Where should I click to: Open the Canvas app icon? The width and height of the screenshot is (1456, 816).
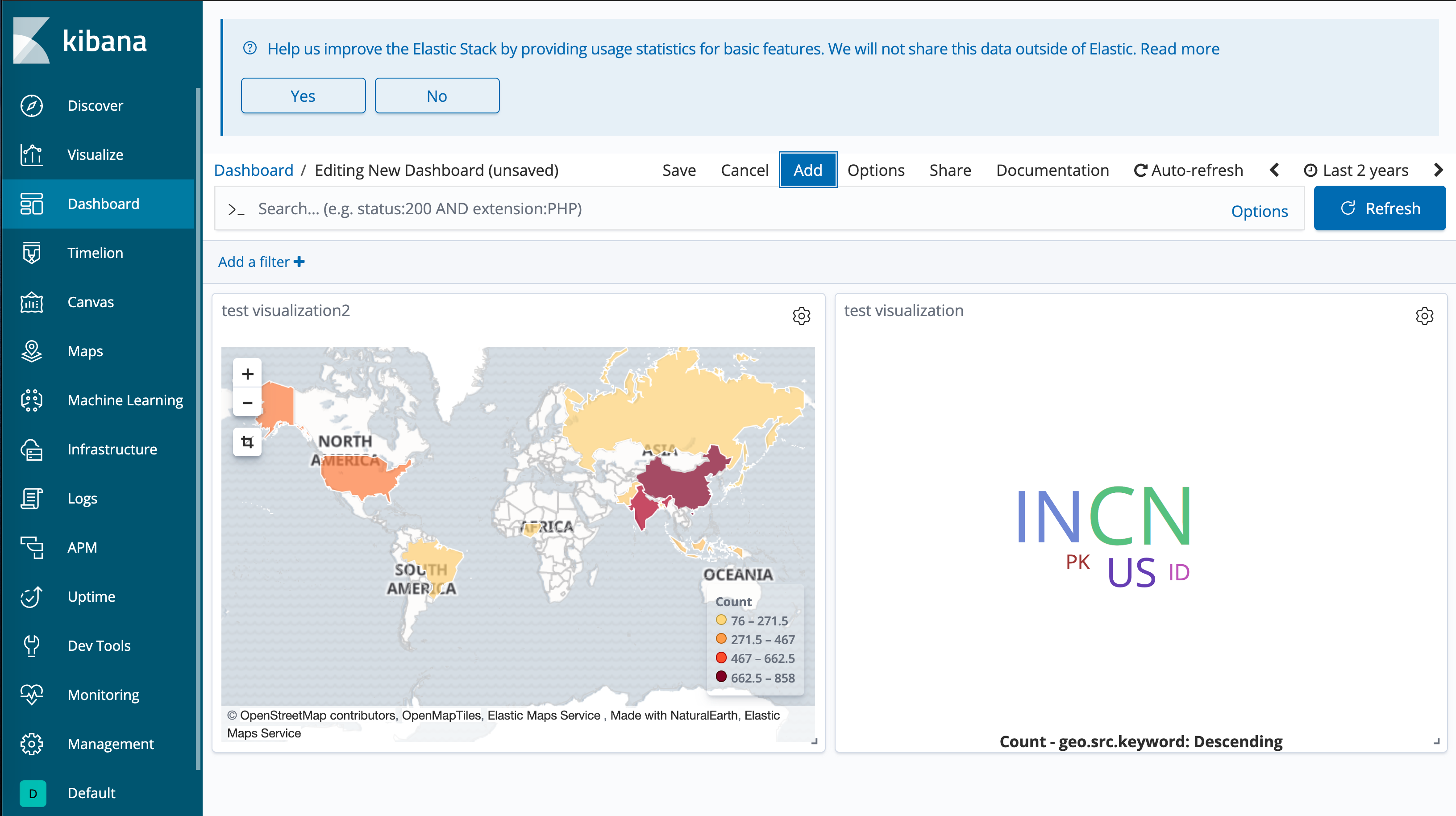pos(32,302)
